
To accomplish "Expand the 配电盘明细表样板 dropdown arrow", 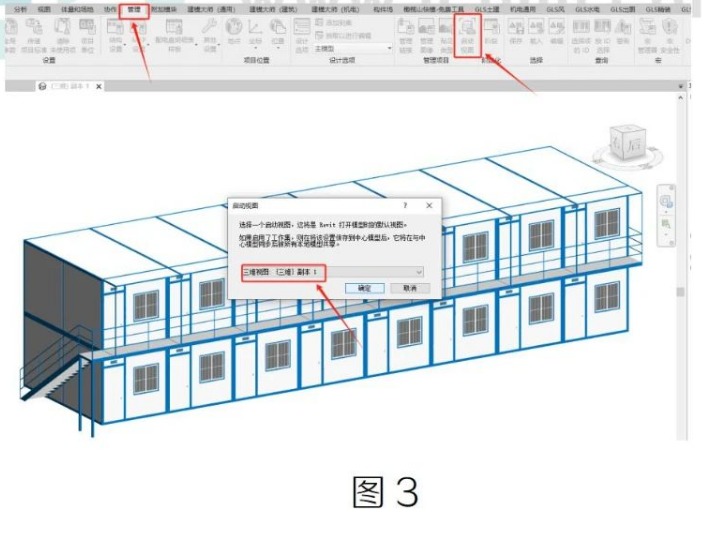I will 196,45.
